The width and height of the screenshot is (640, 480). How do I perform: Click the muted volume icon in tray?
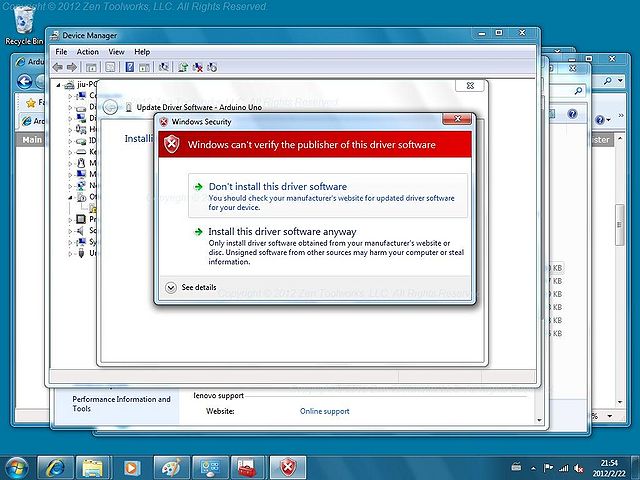(x=578, y=469)
